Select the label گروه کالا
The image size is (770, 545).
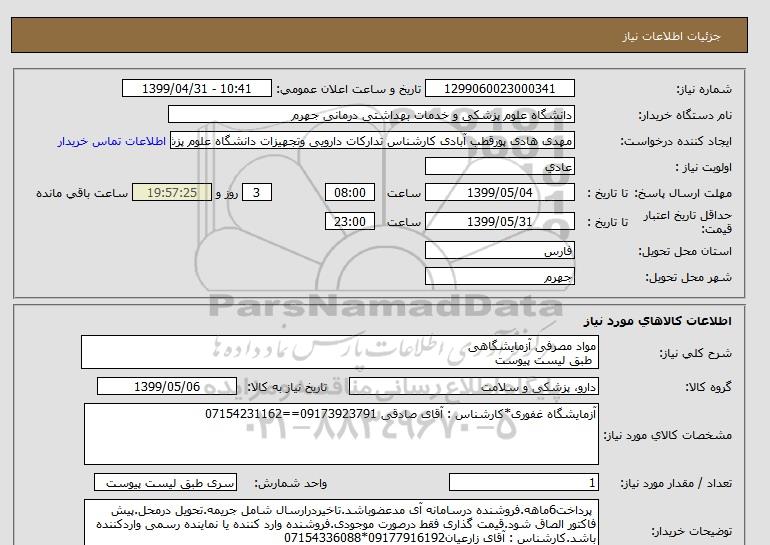709,387
